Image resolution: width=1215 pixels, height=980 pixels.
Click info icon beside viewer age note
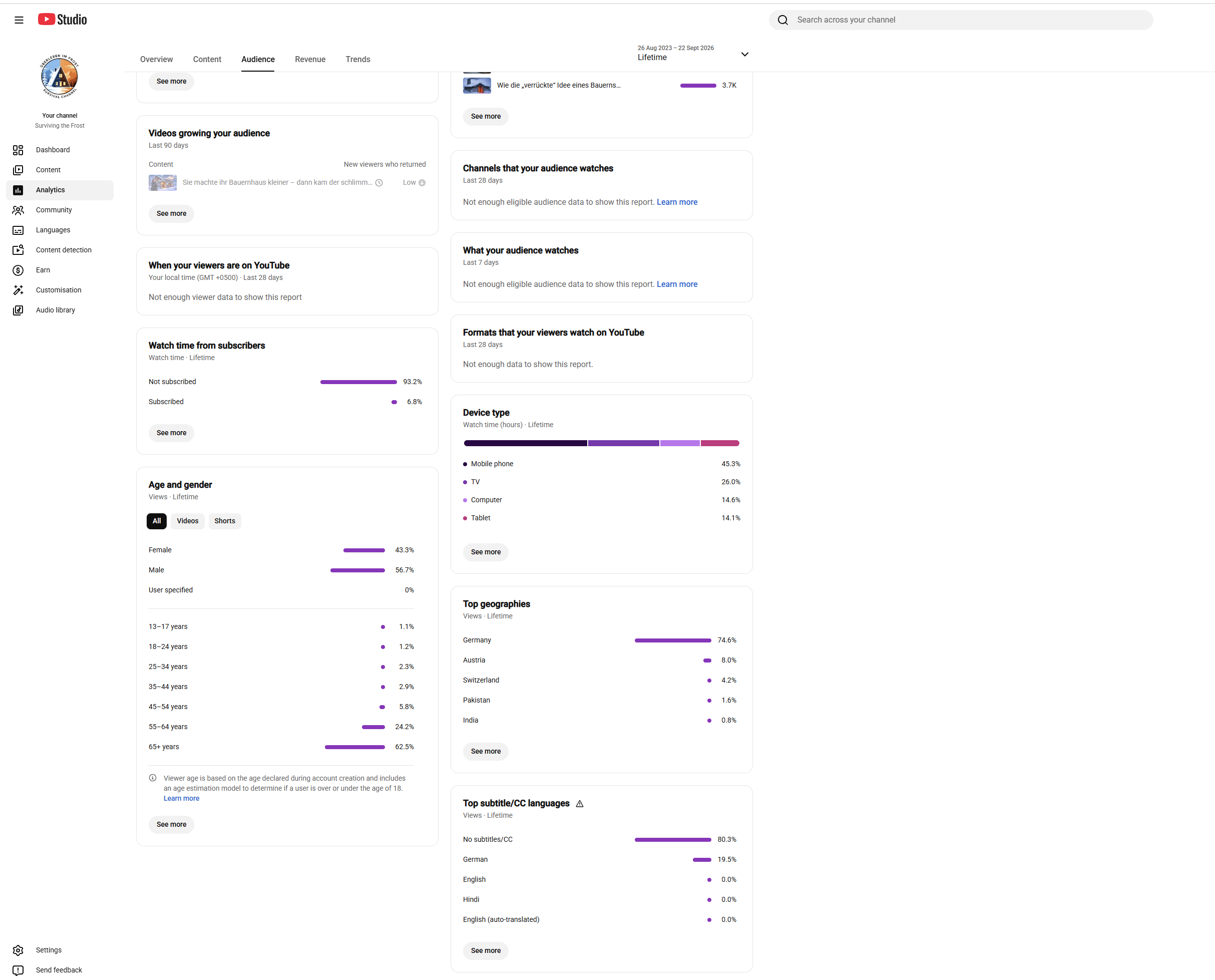click(x=152, y=778)
